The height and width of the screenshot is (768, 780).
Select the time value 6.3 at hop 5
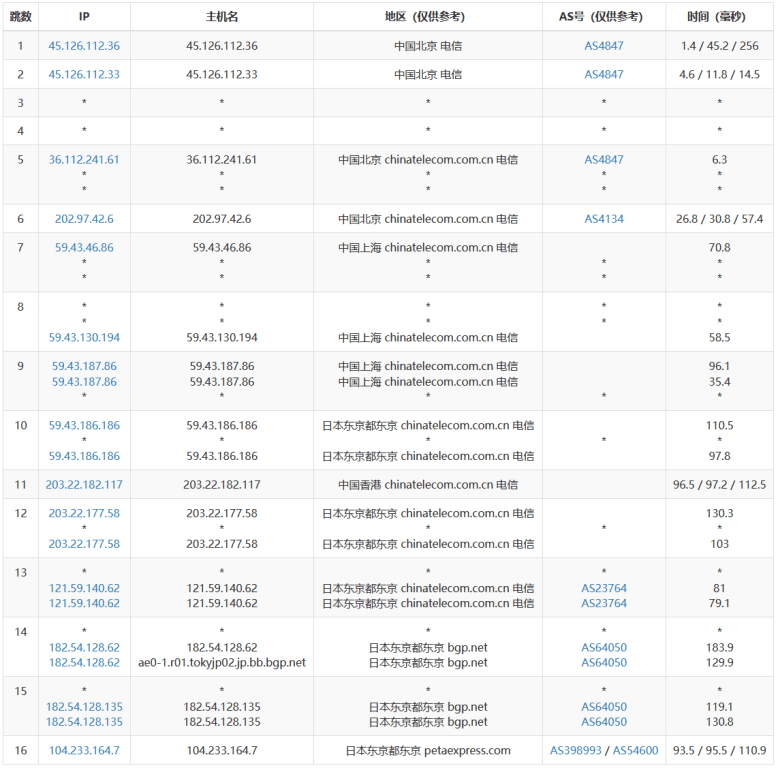pos(719,160)
